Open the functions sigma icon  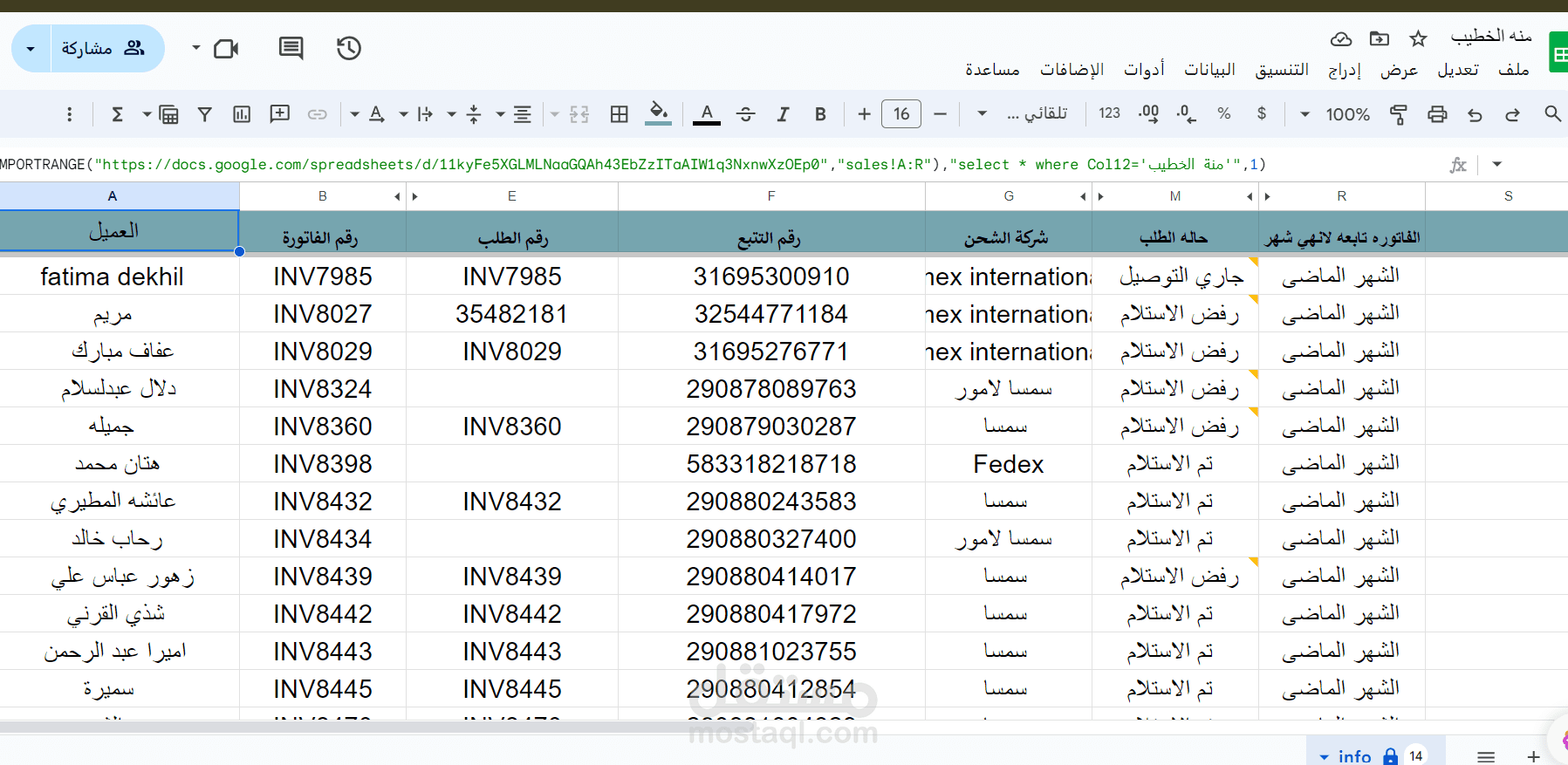coord(117,114)
